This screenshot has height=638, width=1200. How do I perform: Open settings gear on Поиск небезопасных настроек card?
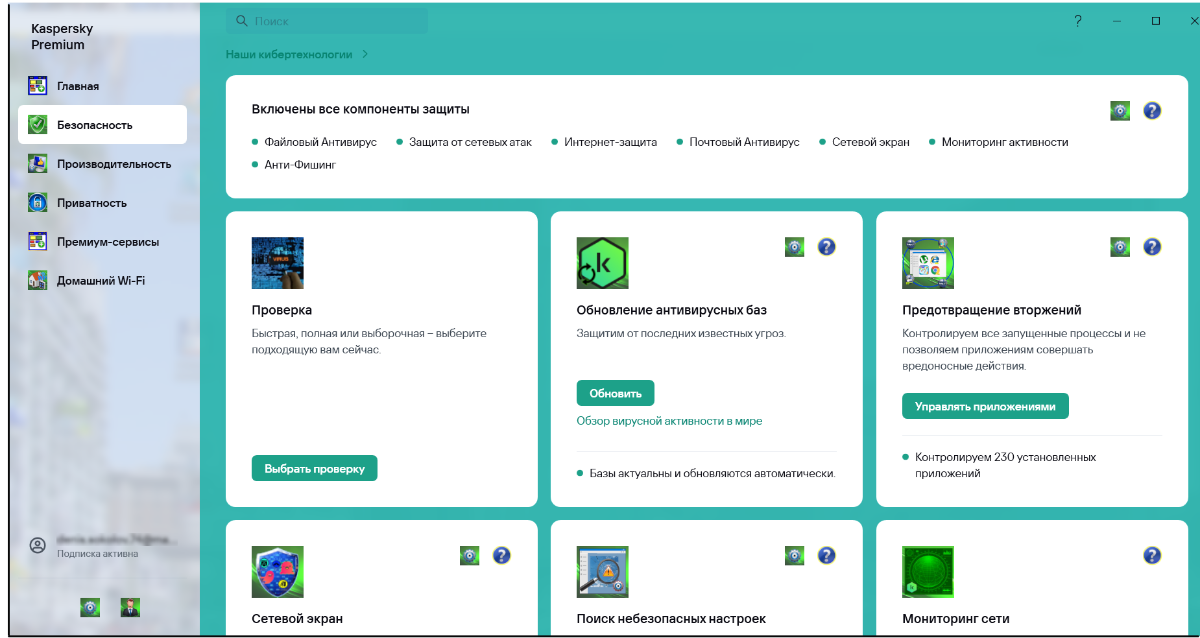click(x=795, y=555)
